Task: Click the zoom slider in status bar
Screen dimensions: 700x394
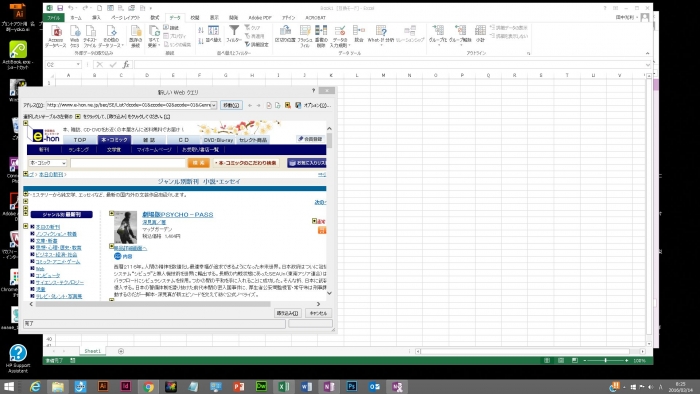Action: tap(605, 360)
